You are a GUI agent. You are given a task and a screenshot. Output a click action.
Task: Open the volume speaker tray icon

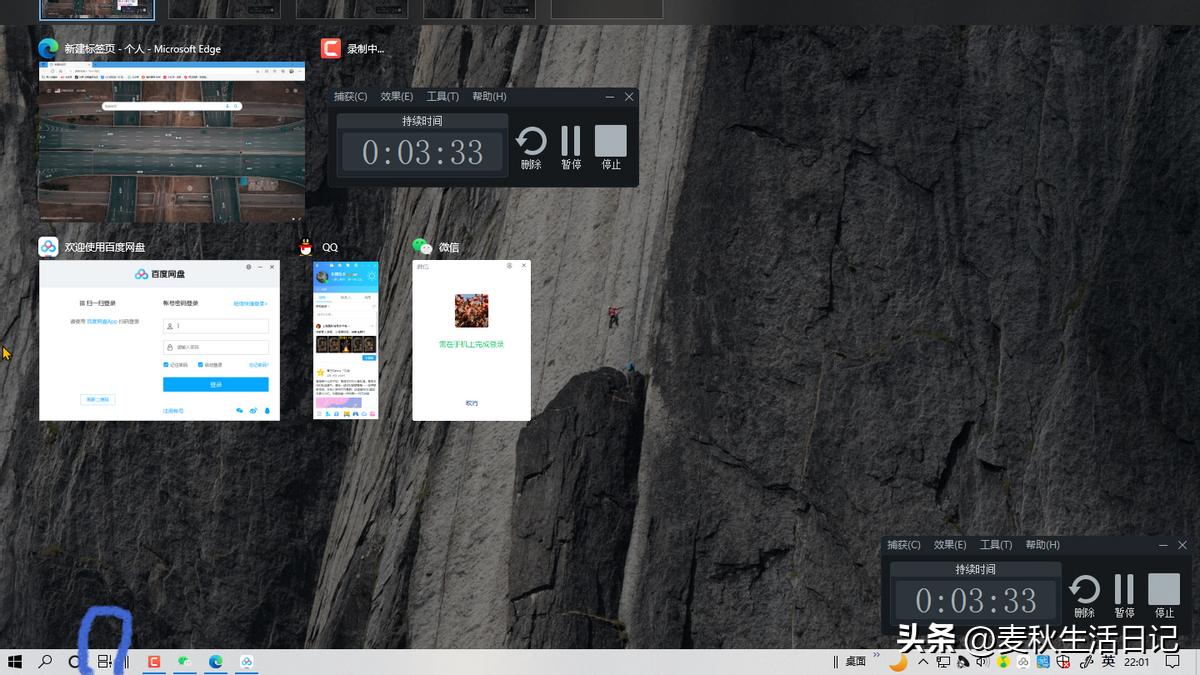(983, 662)
